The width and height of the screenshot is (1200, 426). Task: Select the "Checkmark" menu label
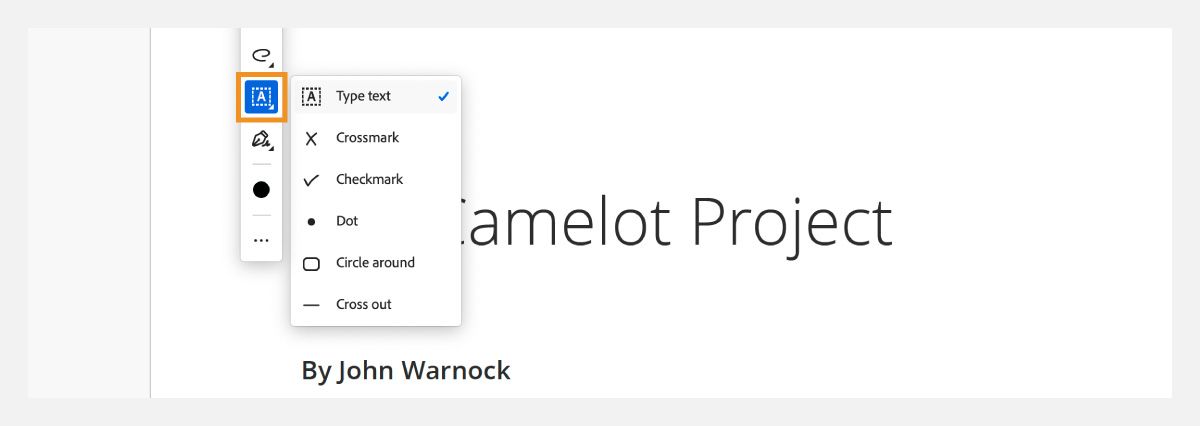[369, 180]
